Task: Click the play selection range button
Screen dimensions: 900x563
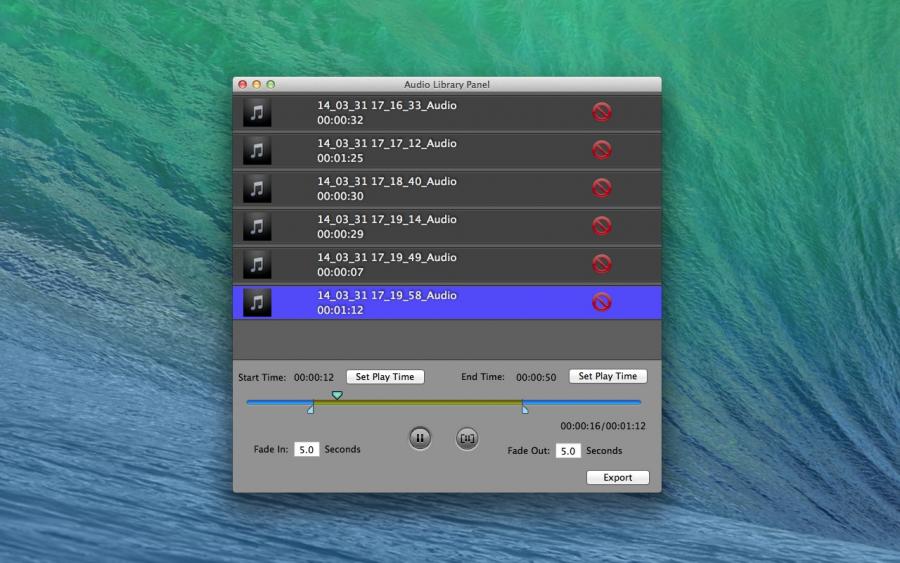Action: tap(467, 438)
